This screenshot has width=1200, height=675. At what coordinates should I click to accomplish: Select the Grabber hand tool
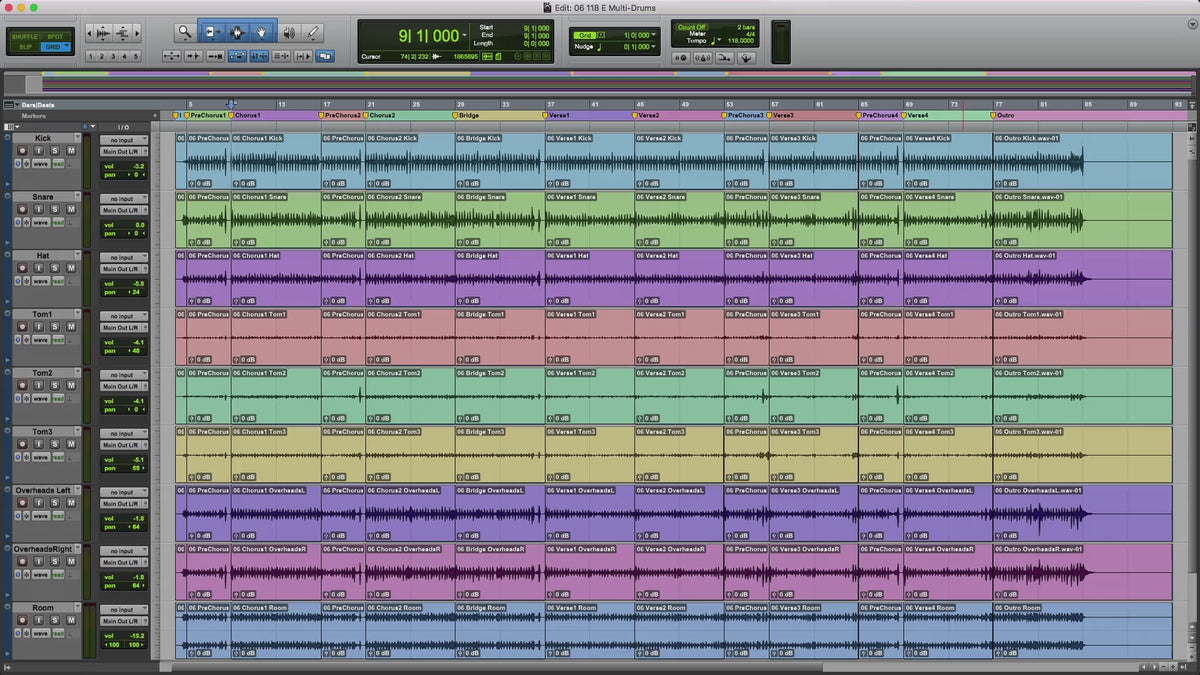(263, 32)
